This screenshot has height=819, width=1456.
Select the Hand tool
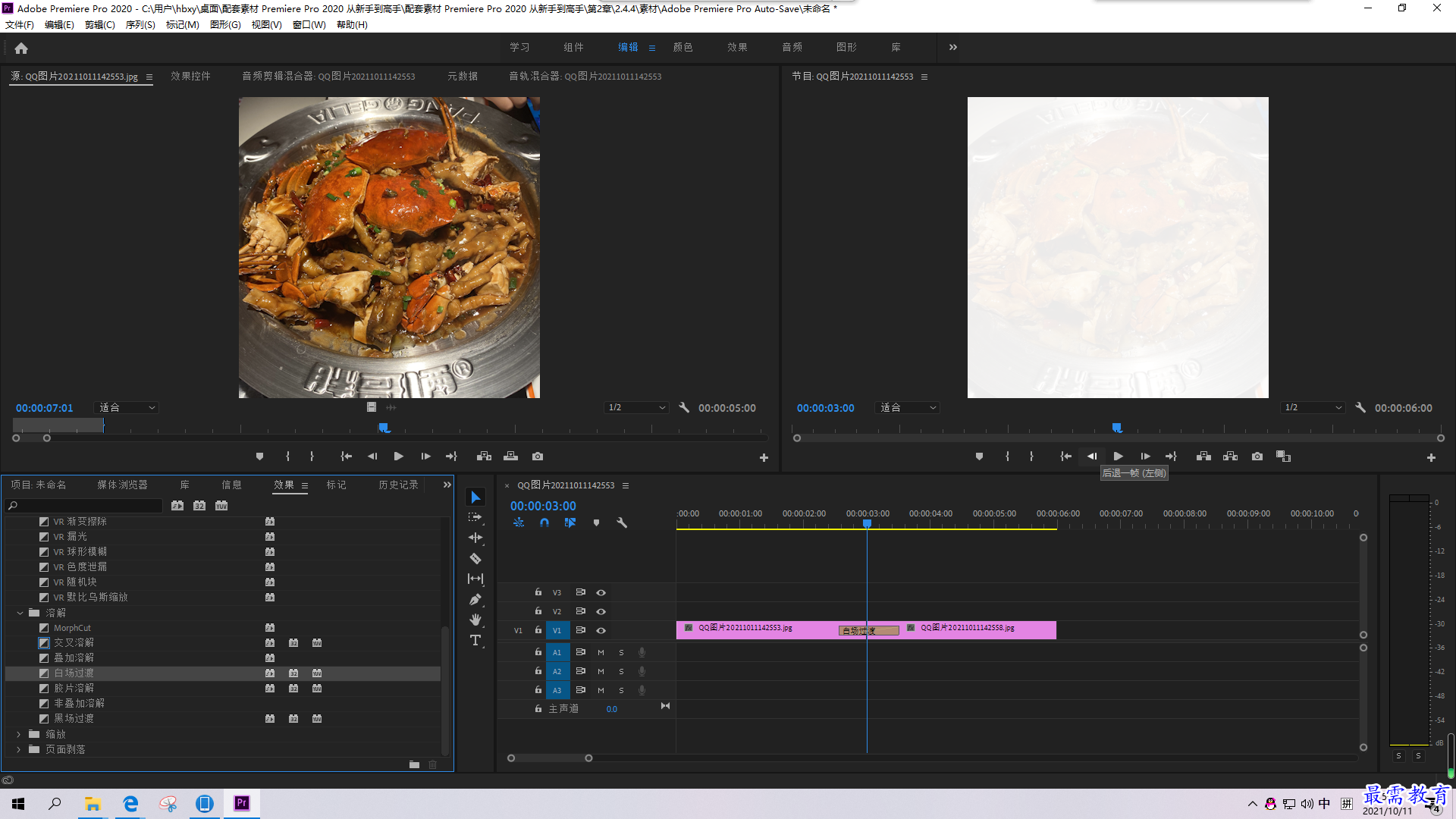[x=475, y=620]
